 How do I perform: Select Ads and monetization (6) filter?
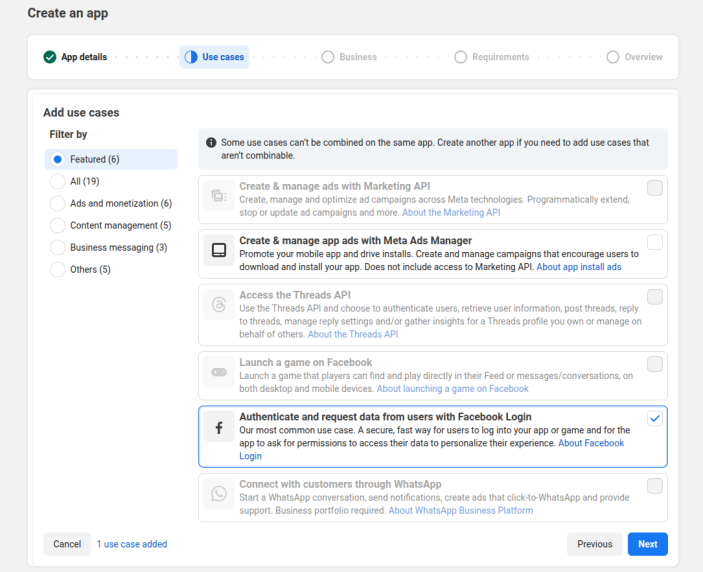pos(58,203)
